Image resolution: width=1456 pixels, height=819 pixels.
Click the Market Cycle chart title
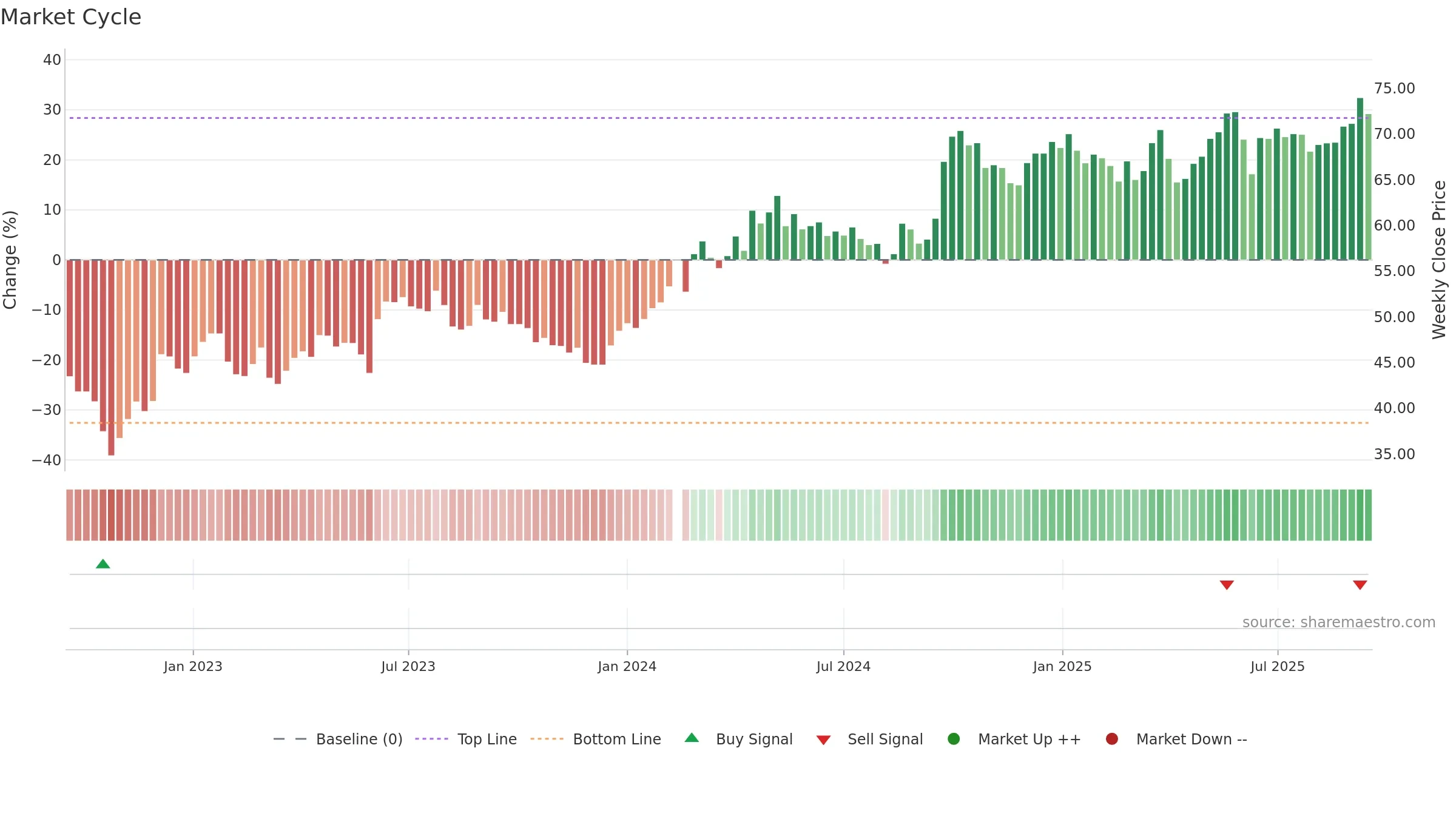pos(71,17)
